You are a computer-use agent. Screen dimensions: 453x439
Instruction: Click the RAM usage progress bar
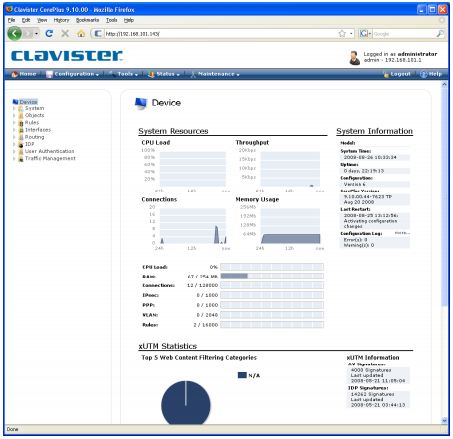[272, 276]
